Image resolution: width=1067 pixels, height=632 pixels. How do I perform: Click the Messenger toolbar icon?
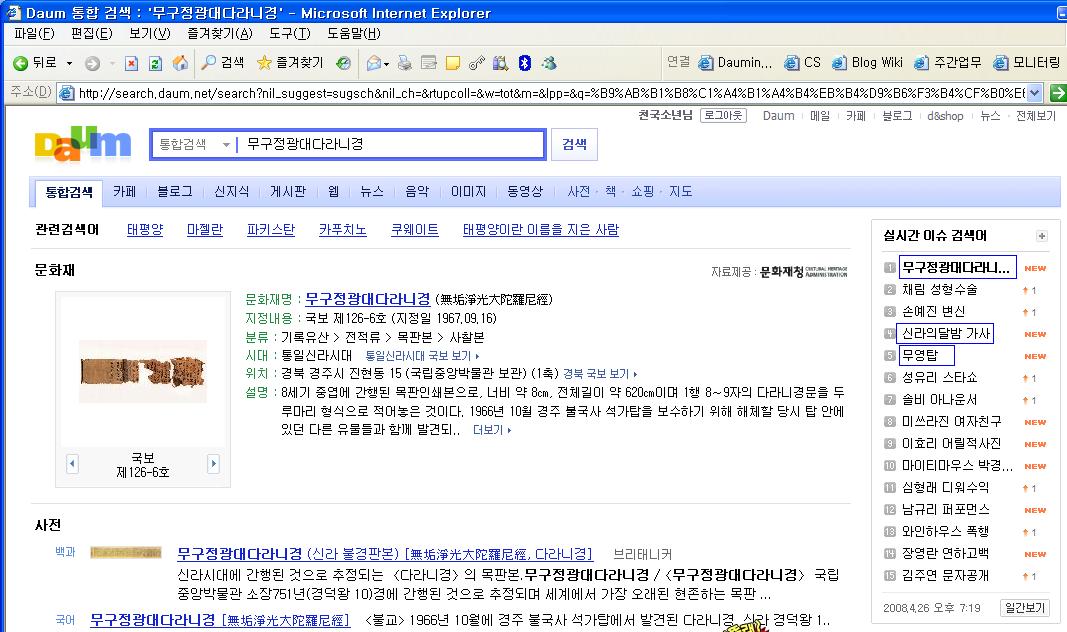[x=549, y=63]
